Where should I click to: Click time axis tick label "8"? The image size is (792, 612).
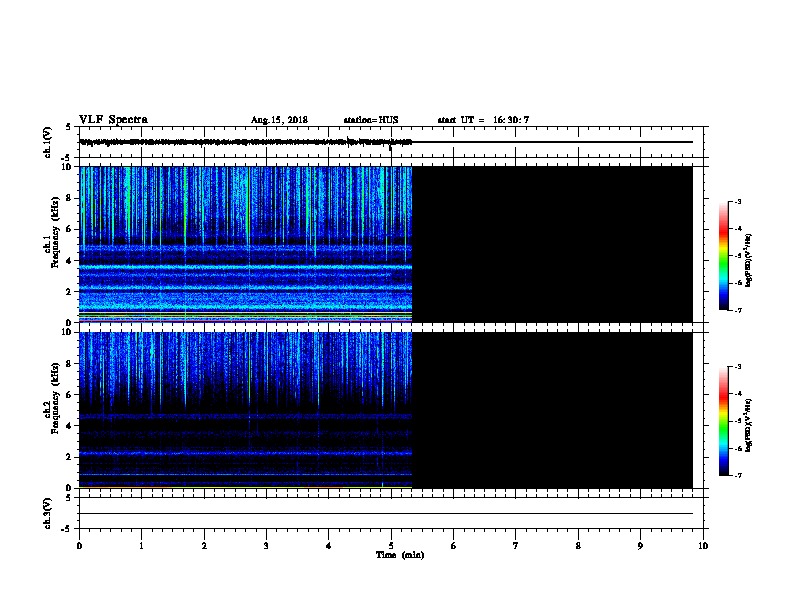coord(578,545)
